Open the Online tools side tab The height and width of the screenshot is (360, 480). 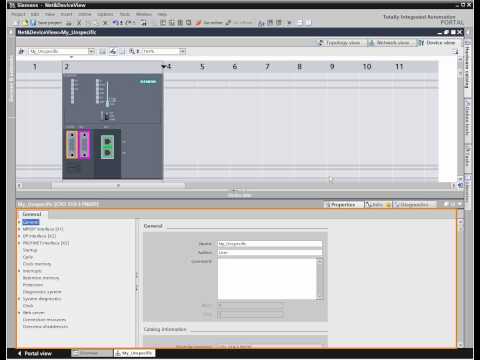point(467,119)
